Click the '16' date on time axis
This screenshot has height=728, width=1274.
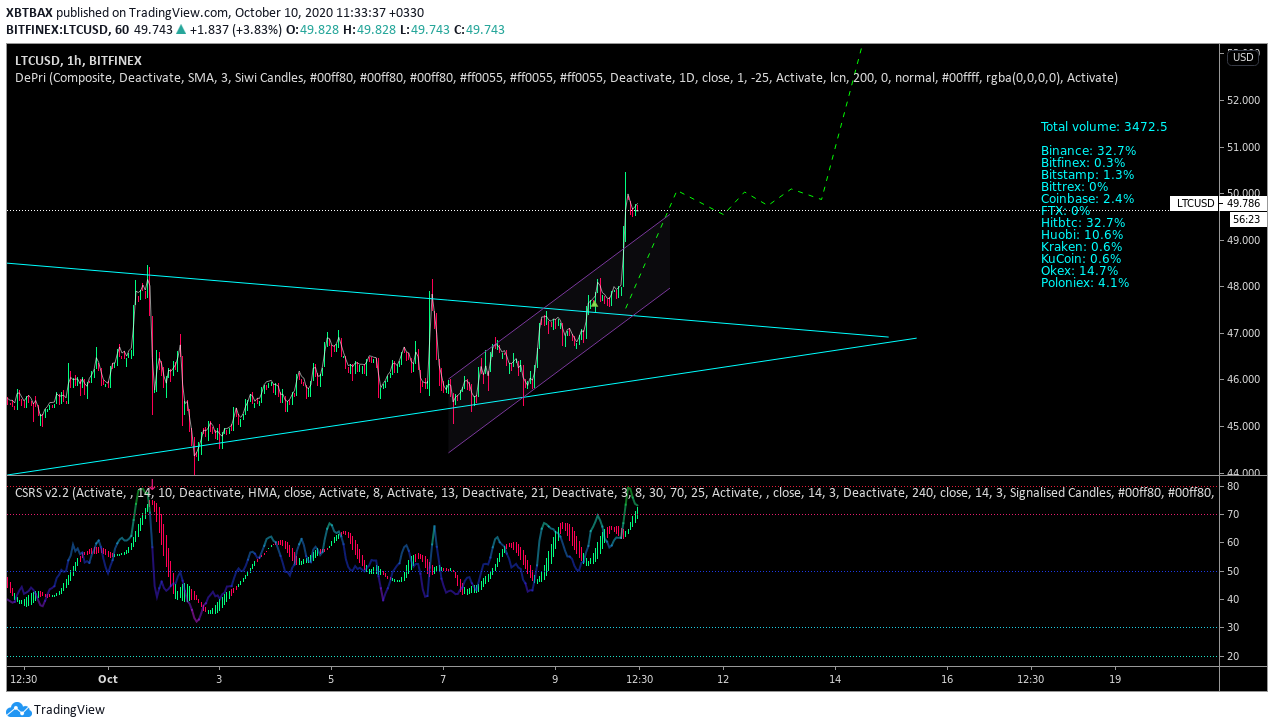pyautogui.click(x=947, y=679)
